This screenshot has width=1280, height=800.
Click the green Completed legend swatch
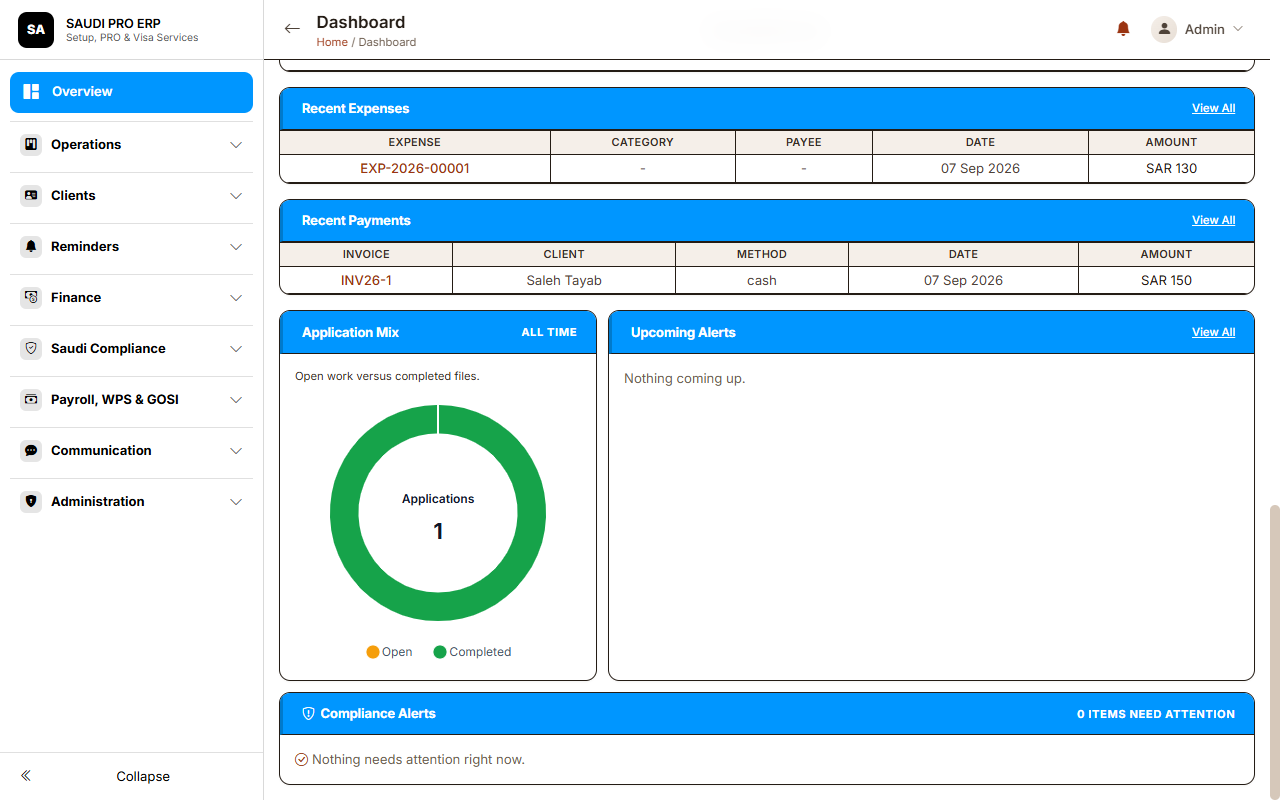[x=440, y=652]
